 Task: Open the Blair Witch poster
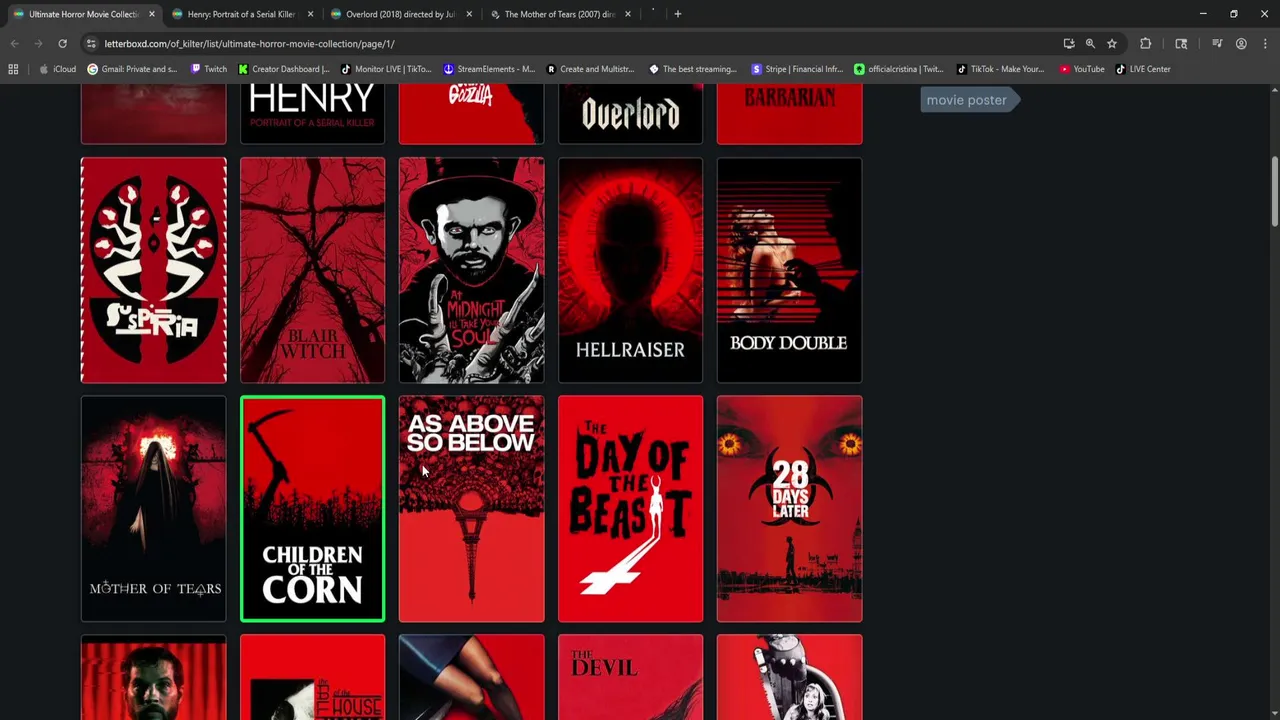coord(312,270)
